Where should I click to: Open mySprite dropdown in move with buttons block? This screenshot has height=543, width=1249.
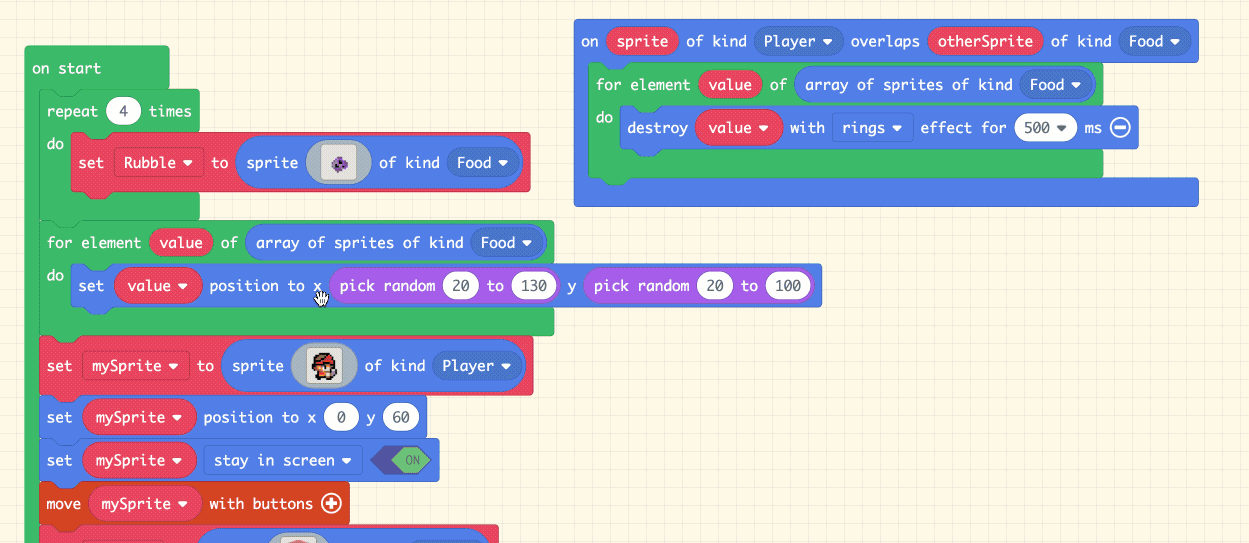click(145, 504)
